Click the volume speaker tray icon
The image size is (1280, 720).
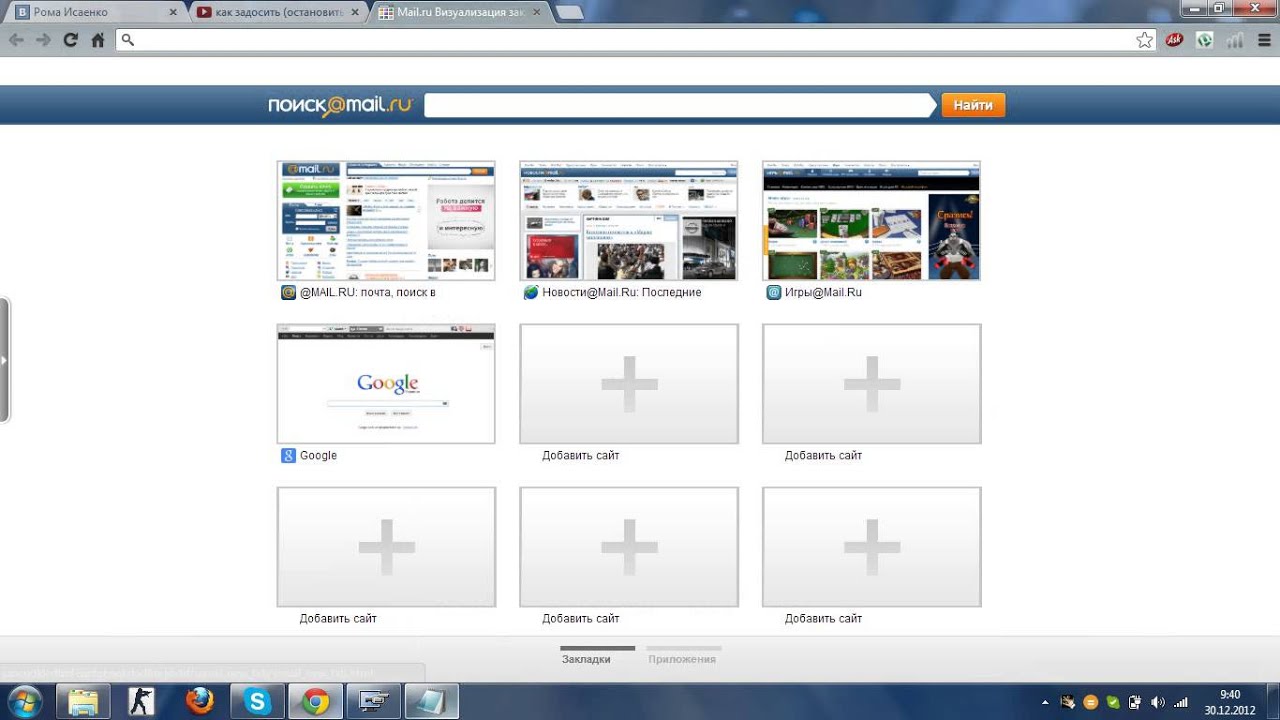(1158, 702)
